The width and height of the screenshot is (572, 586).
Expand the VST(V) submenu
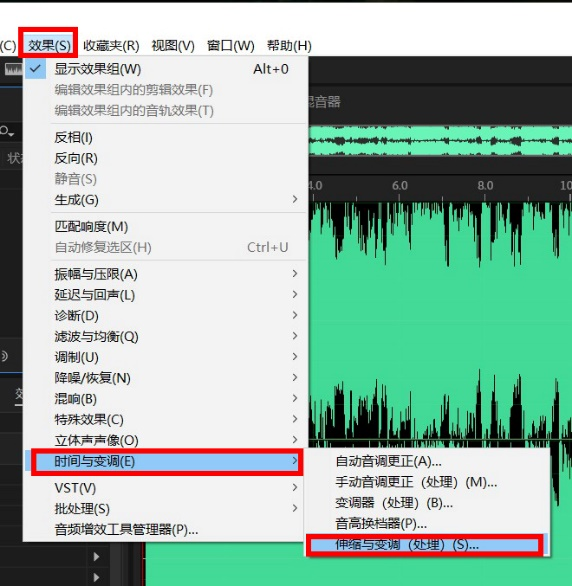pos(165,488)
